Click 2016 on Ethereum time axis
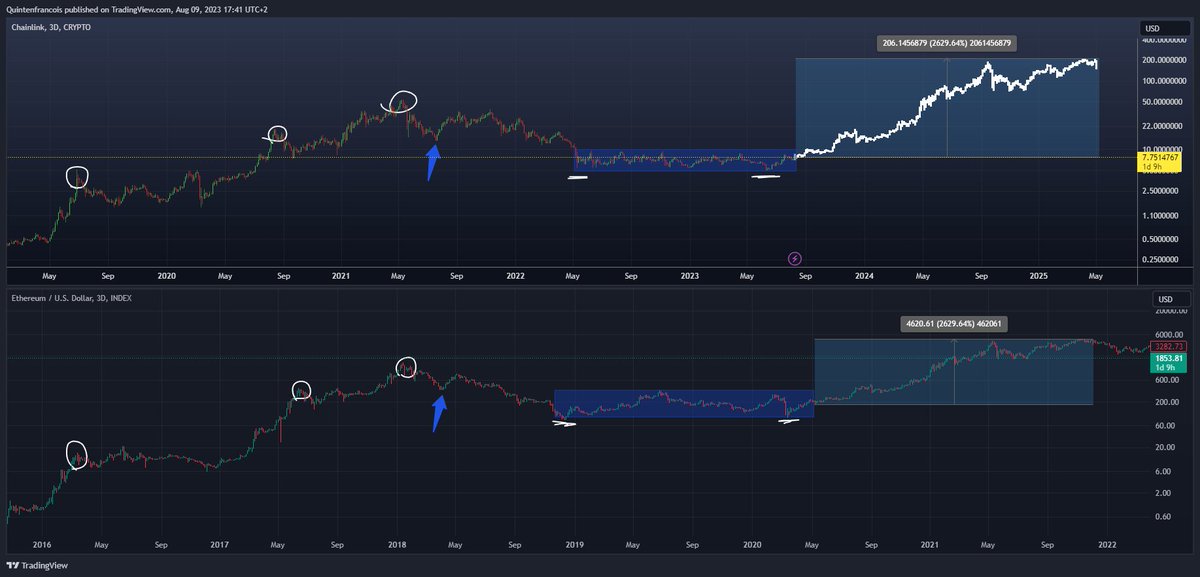1200x577 pixels. pos(42,546)
